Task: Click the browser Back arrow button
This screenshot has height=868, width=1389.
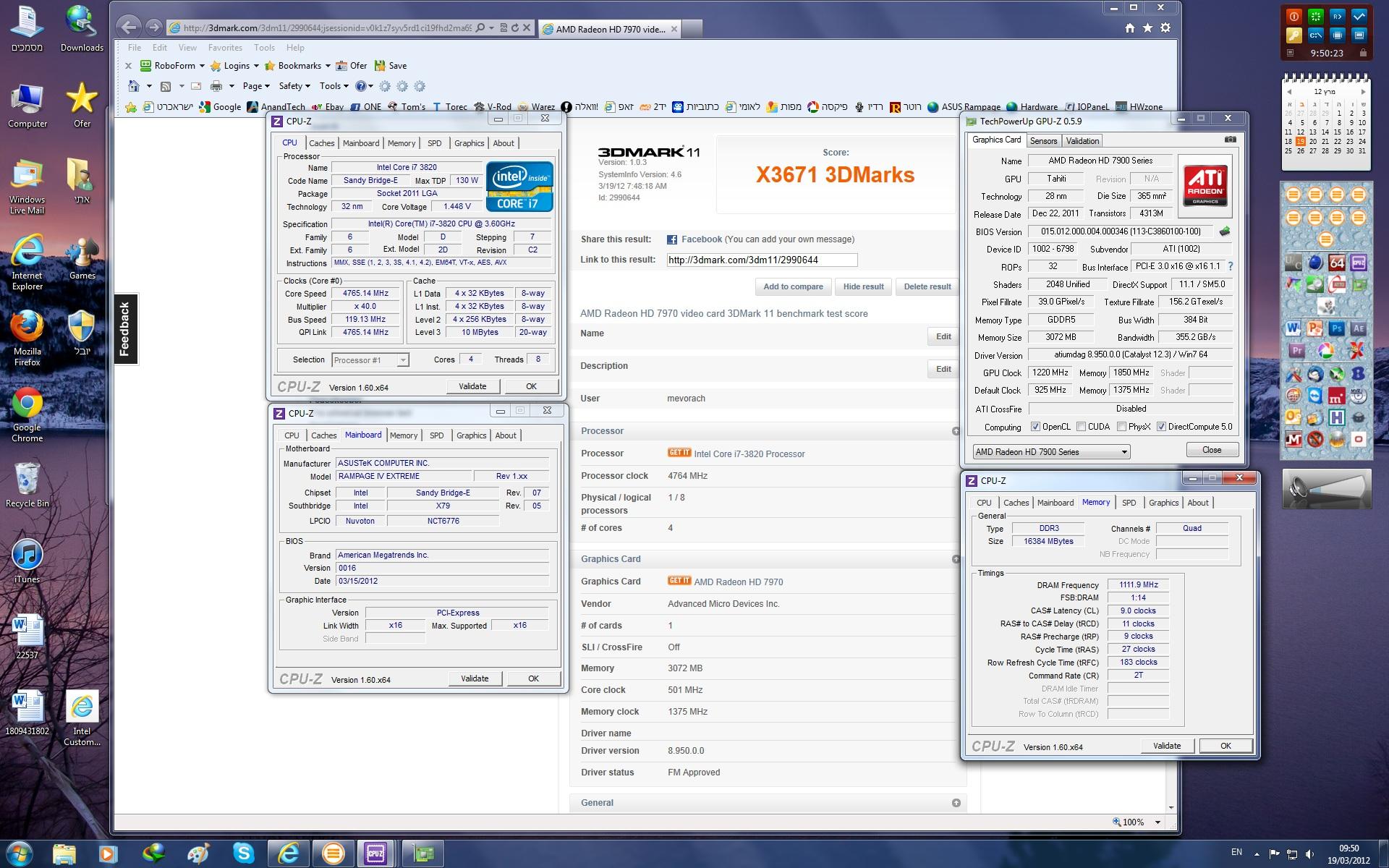Action: [x=128, y=27]
